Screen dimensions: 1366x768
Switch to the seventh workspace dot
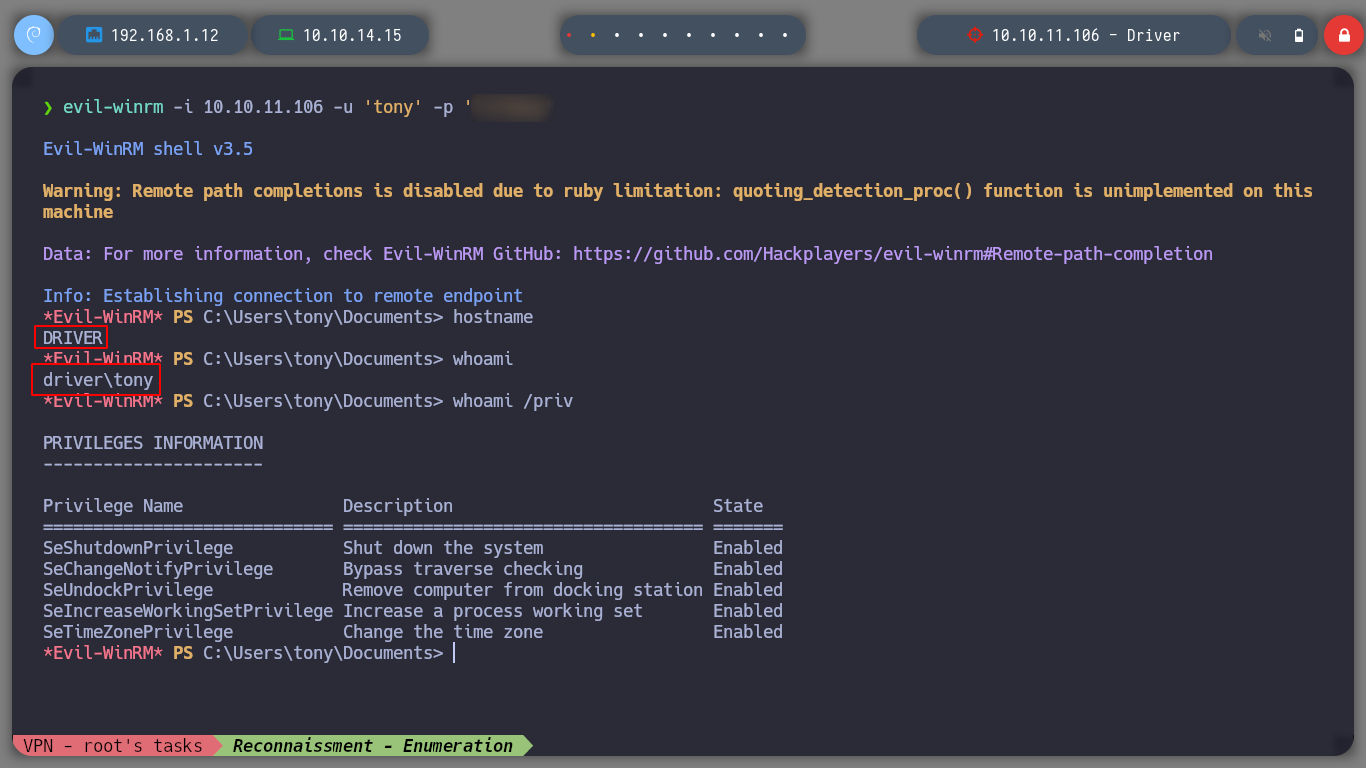click(713, 35)
